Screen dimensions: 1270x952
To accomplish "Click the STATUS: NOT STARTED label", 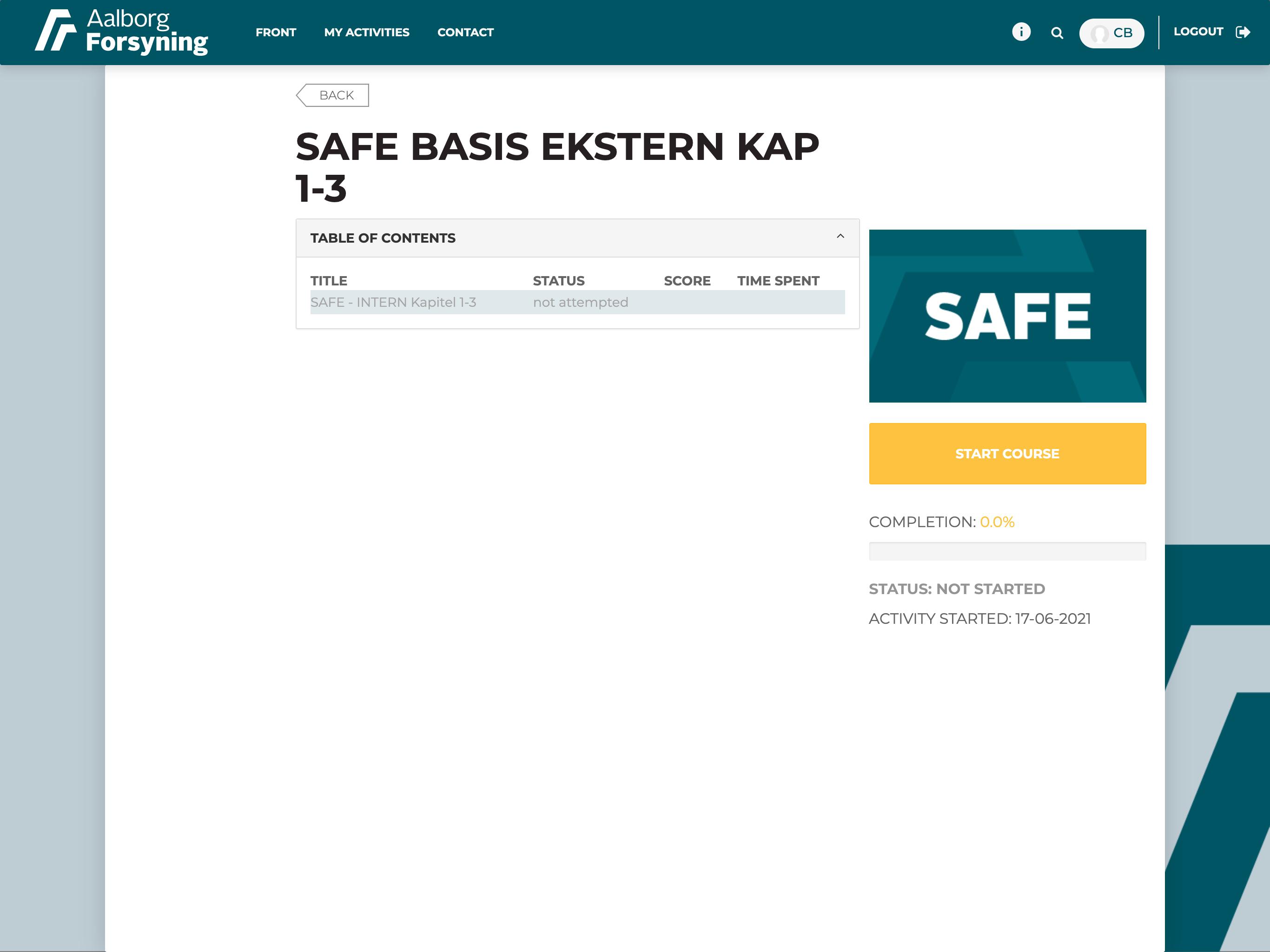I will click(x=957, y=589).
